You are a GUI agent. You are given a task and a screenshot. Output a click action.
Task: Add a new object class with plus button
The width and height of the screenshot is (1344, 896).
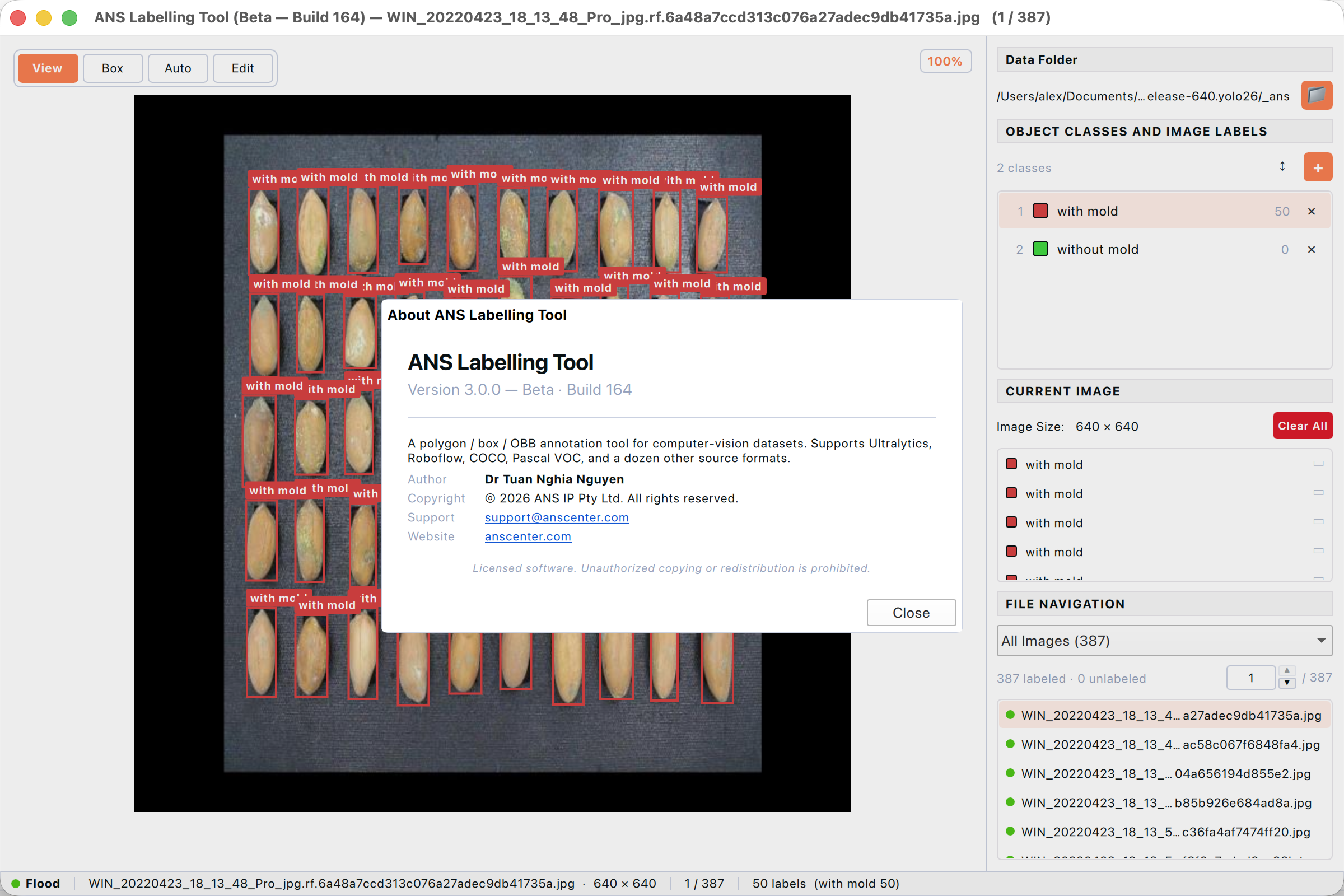pyautogui.click(x=1318, y=167)
